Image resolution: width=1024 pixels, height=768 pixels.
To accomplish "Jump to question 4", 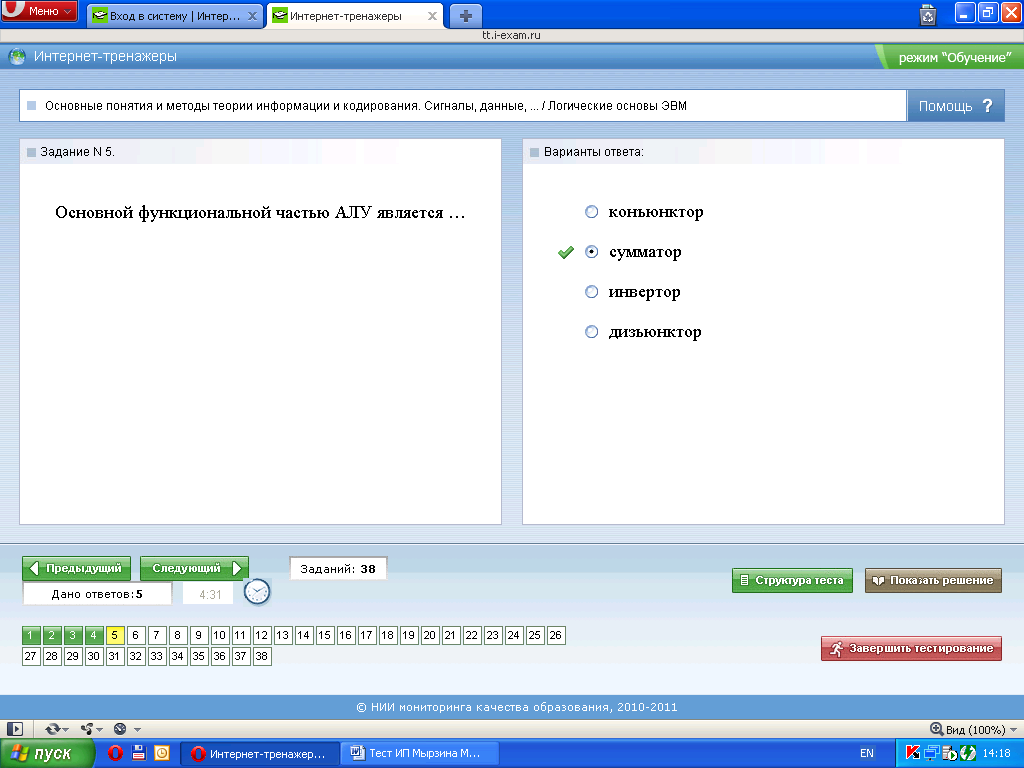I will pos(93,635).
